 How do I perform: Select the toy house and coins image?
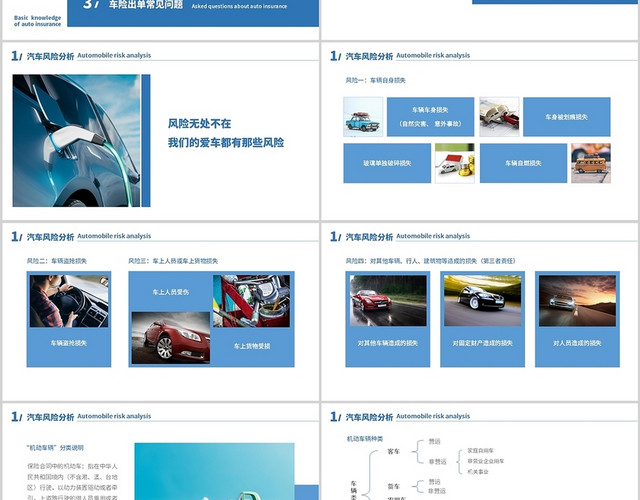(454, 163)
